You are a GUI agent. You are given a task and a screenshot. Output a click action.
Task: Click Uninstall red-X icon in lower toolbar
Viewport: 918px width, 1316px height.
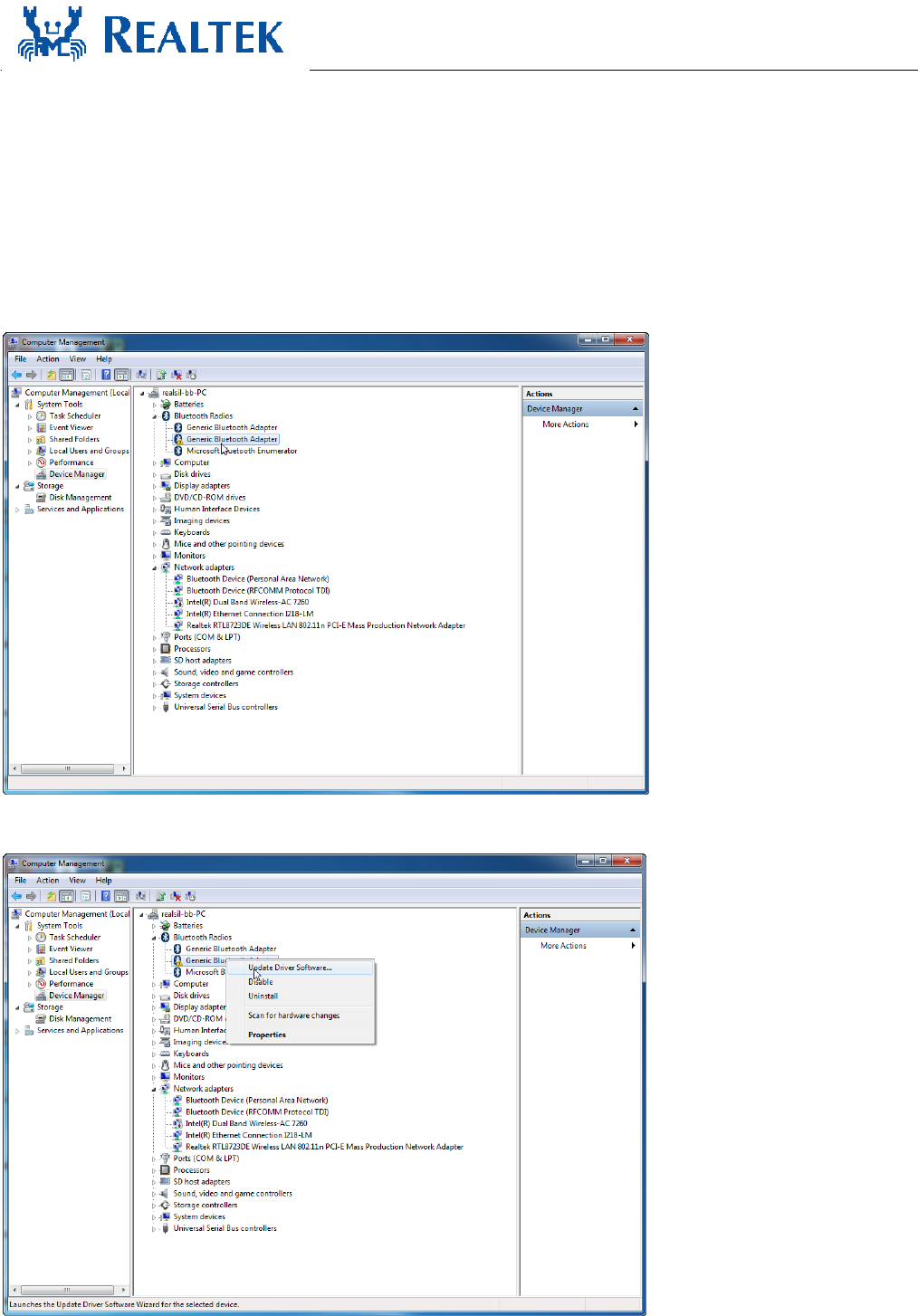(x=176, y=896)
